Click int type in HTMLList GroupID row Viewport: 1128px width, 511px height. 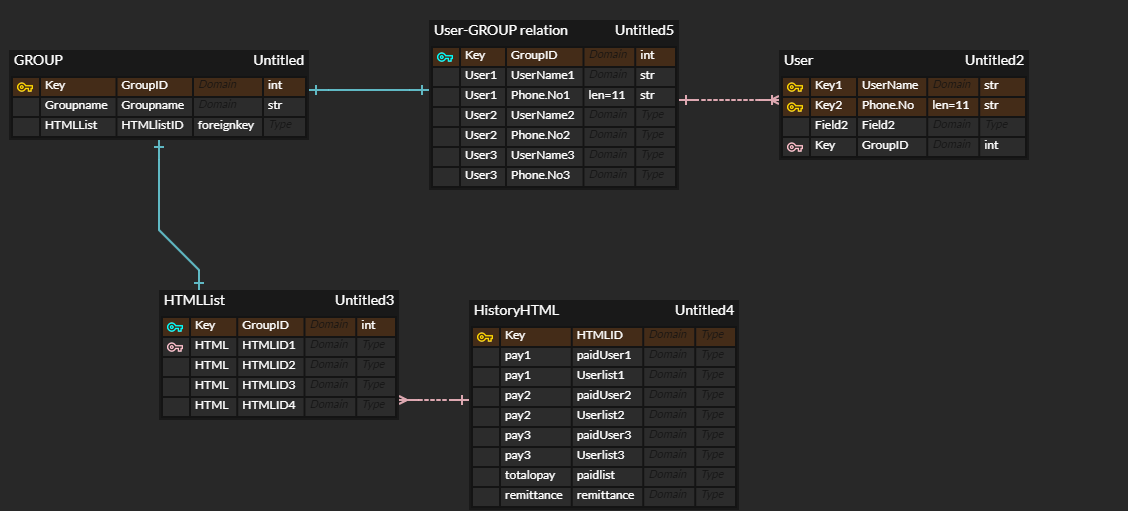pos(376,326)
